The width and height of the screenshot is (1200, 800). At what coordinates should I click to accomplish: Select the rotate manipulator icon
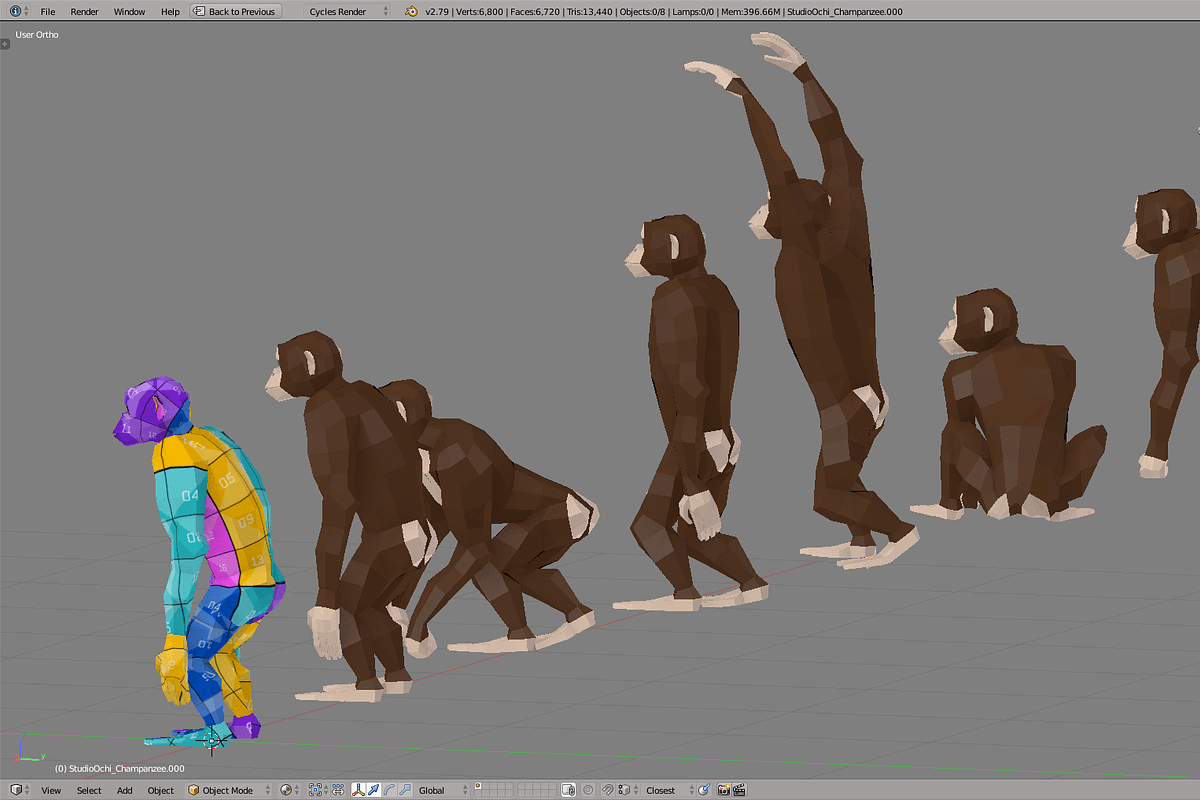click(389, 790)
